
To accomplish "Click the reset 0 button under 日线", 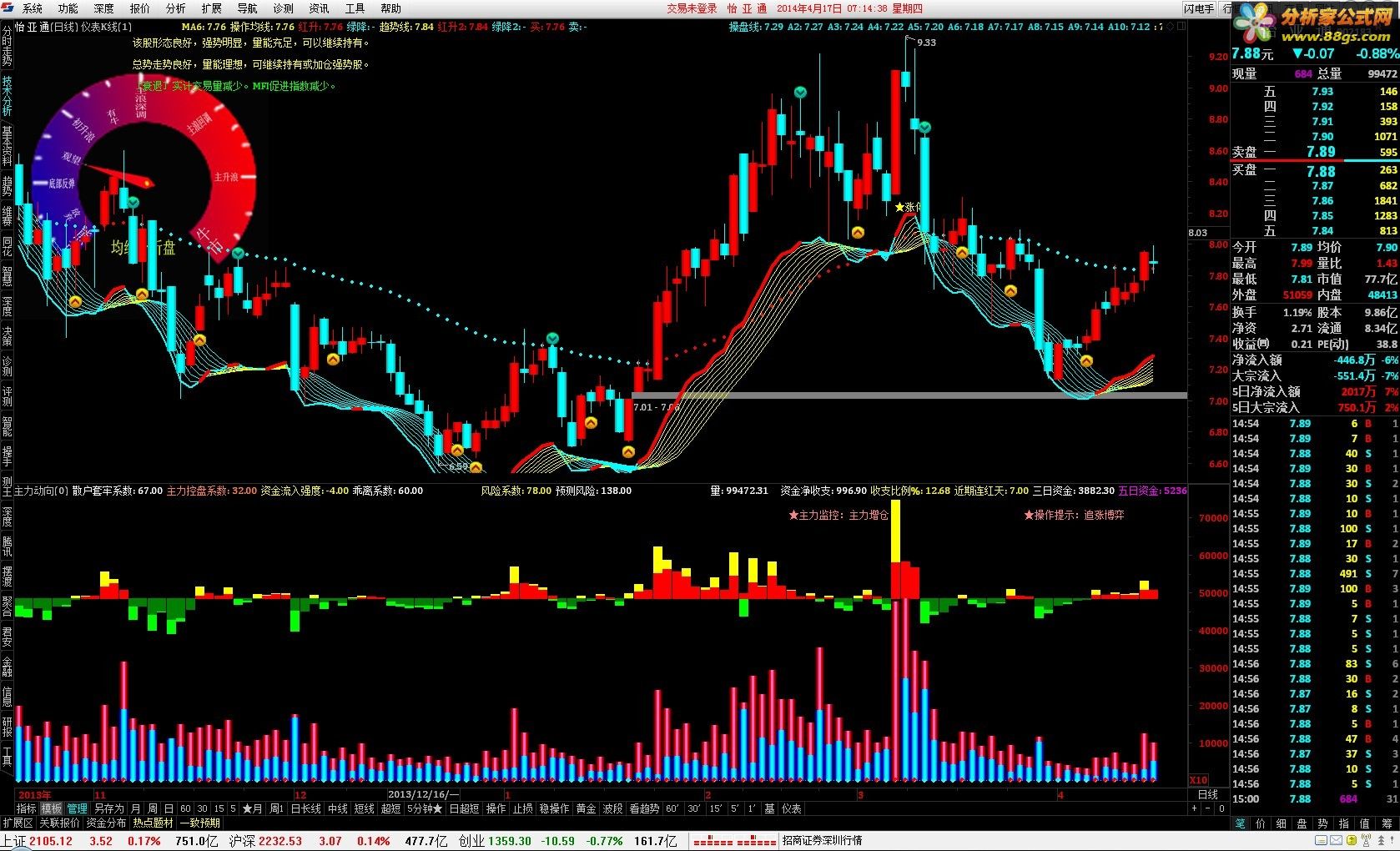I will coord(1221,808).
